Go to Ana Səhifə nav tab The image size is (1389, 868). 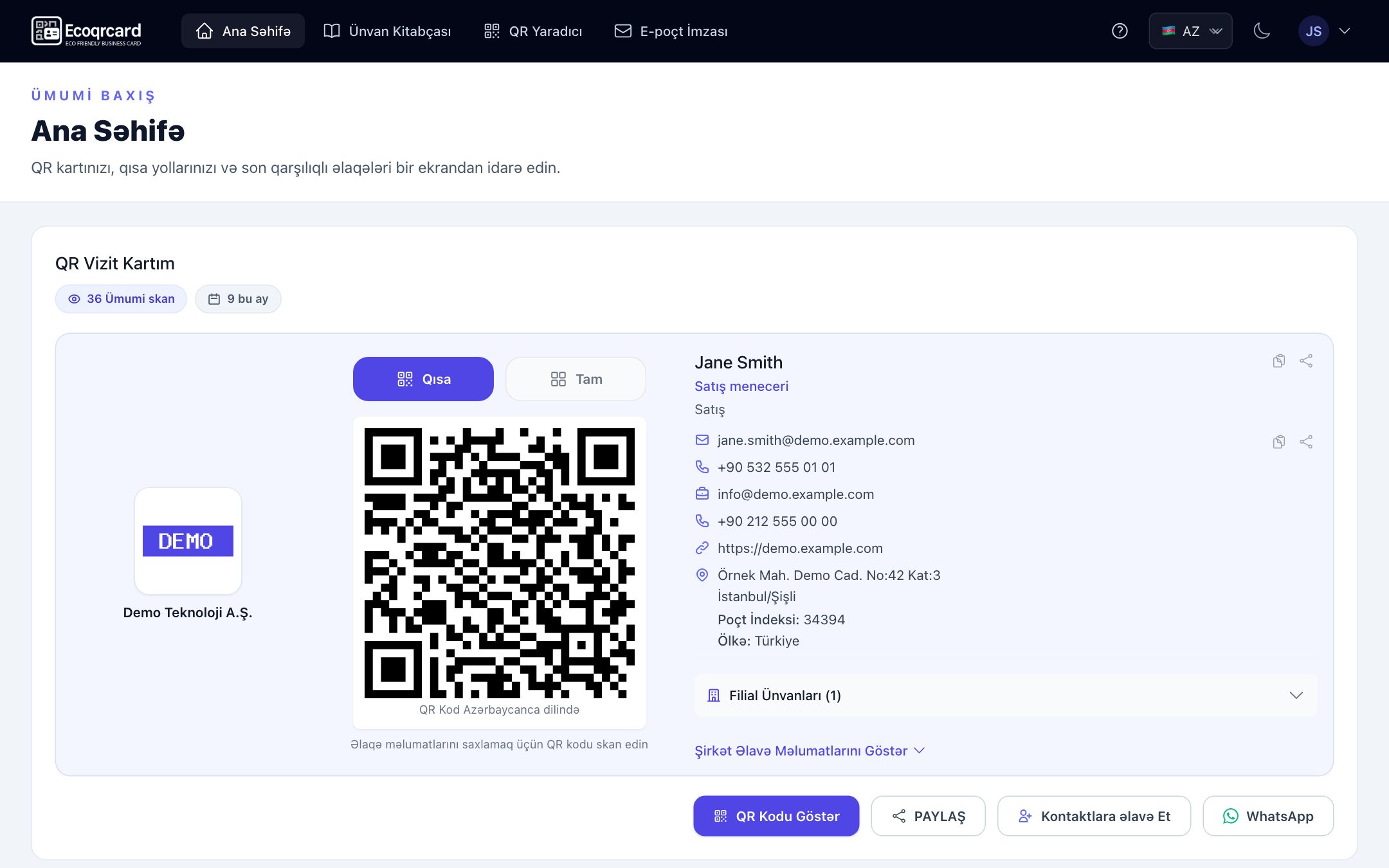(243, 31)
